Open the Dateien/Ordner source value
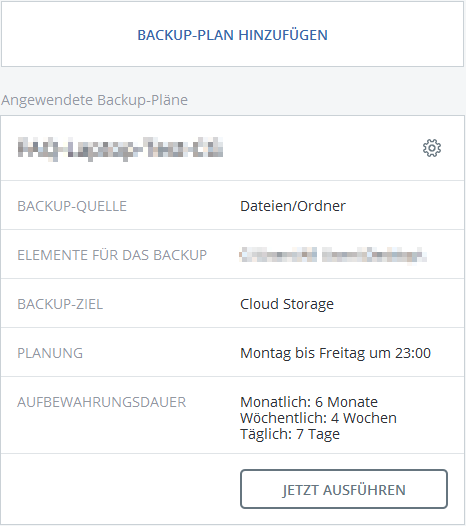 pos(293,206)
